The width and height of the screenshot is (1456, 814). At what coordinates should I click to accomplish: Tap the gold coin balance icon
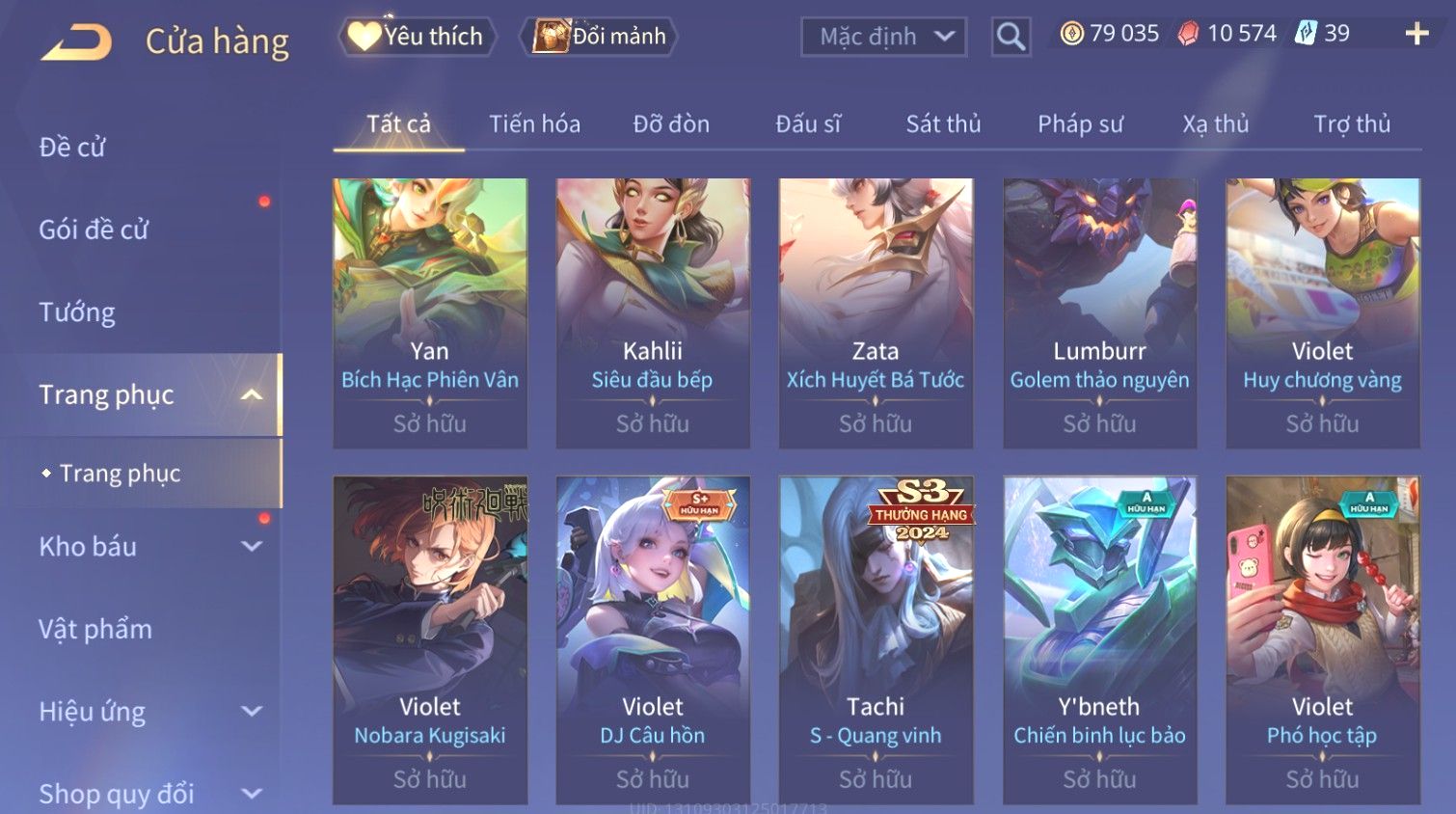1071,34
